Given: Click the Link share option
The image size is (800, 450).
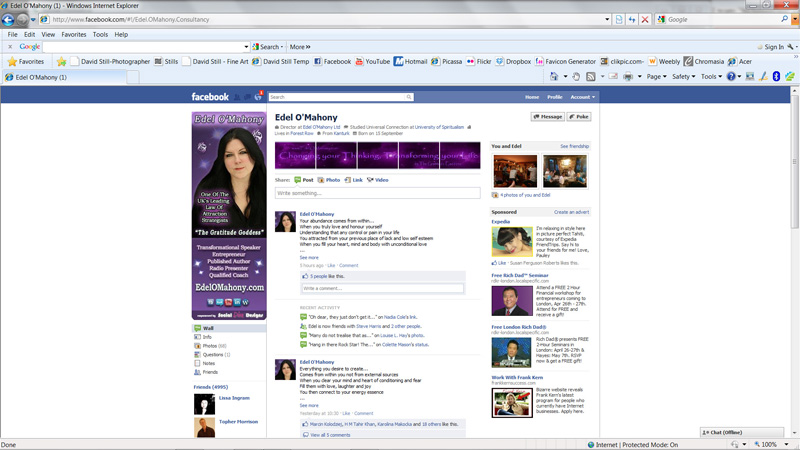Looking at the screenshot, I should tap(353, 180).
